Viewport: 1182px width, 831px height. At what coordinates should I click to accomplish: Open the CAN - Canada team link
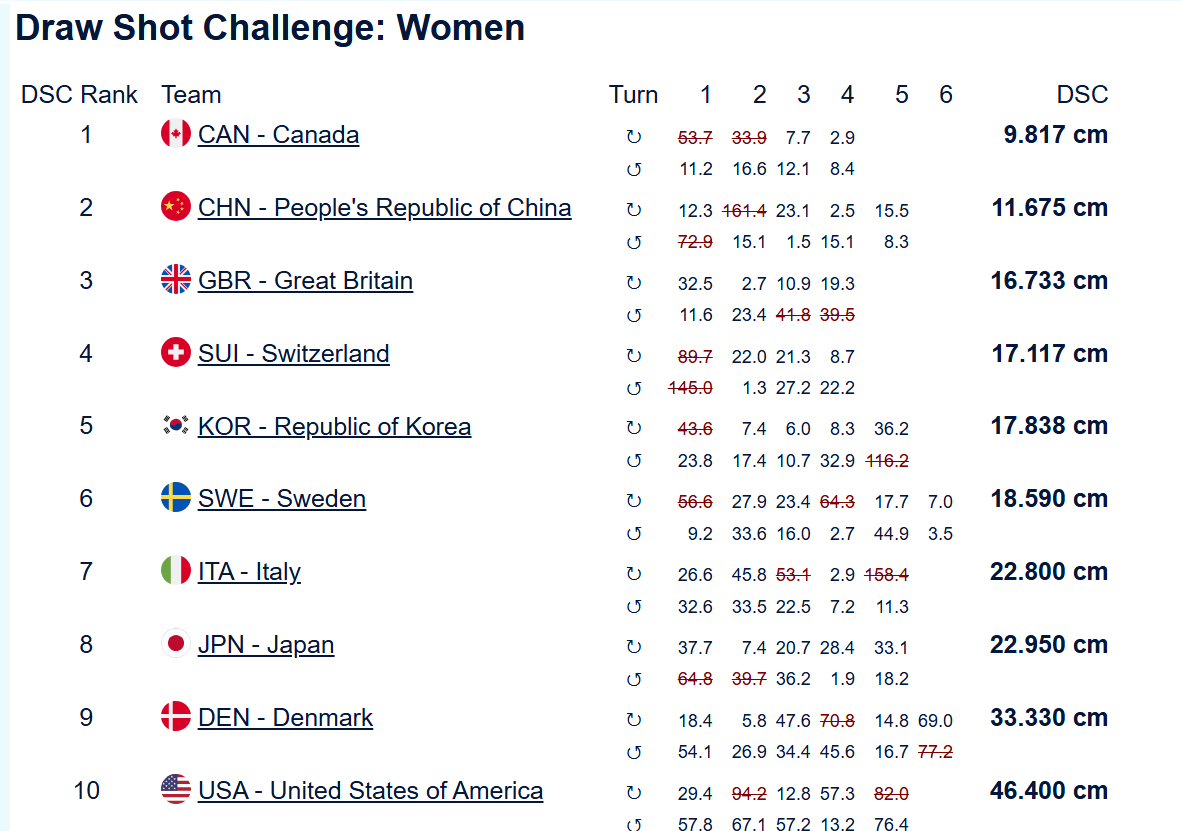point(278,135)
